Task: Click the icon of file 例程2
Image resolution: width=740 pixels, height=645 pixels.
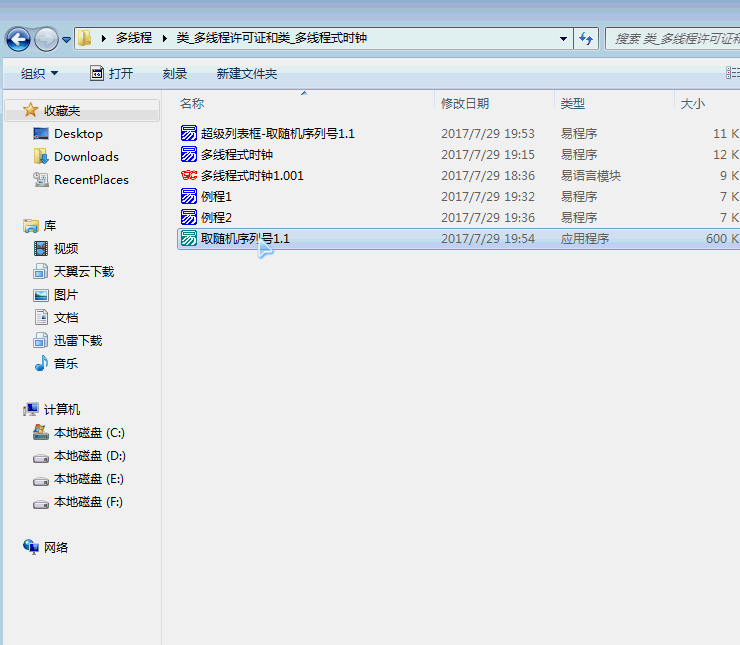Action: tap(189, 218)
